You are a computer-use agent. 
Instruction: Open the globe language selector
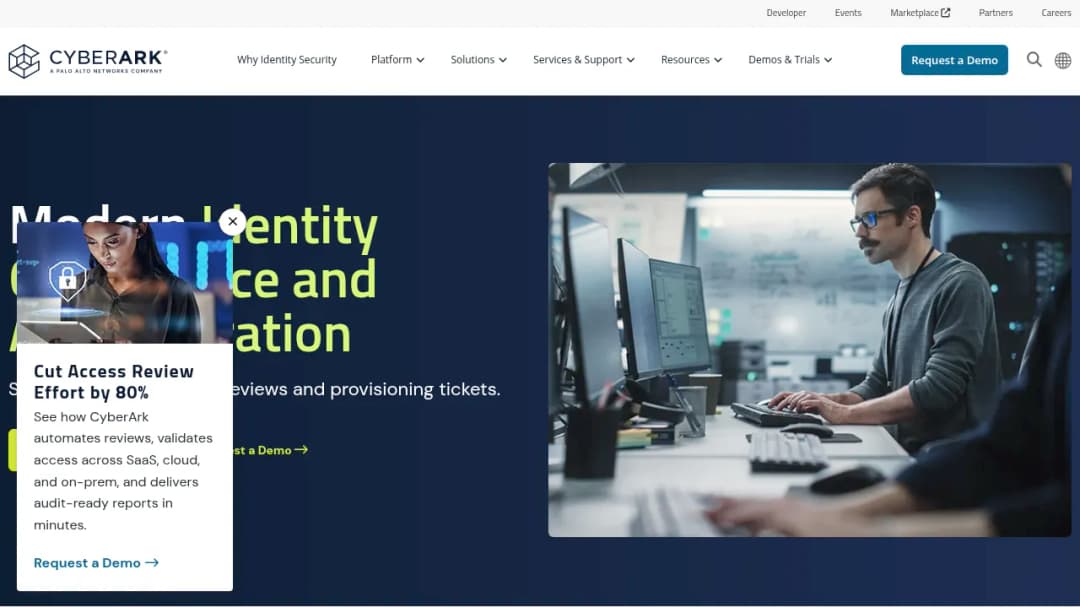point(1063,61)
